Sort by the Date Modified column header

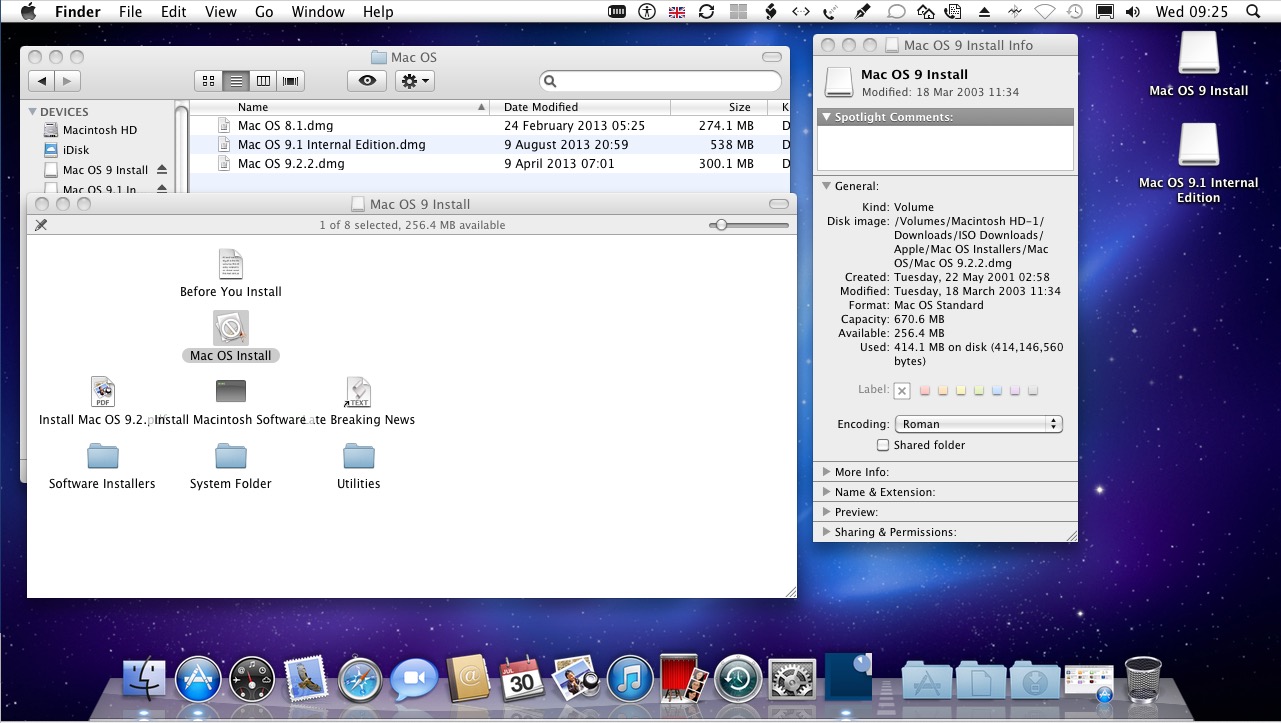click(x=580, y=107)
